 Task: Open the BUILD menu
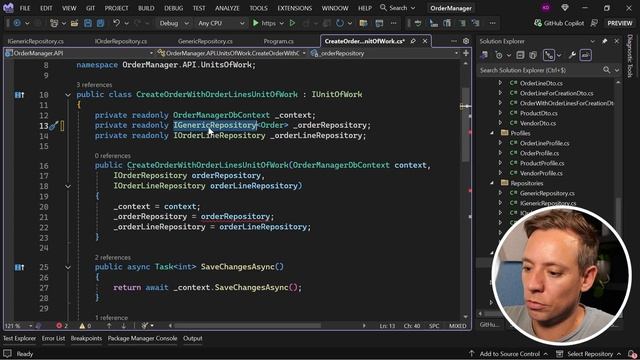pyautogui.click(x=146, y=8)
